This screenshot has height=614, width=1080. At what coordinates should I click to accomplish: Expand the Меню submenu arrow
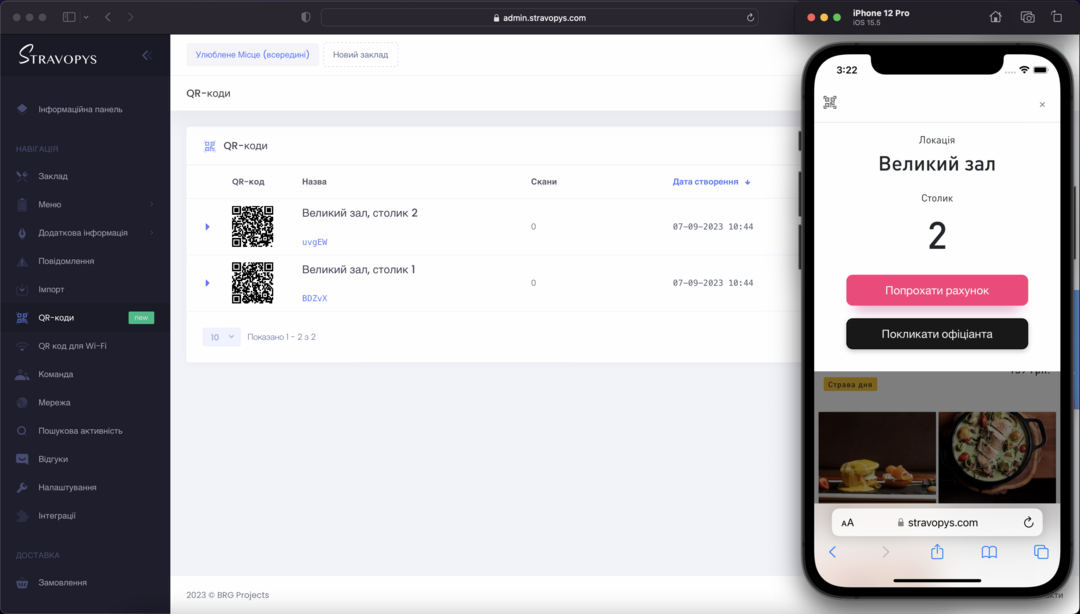pyautogui.click(x=152, y=205)
